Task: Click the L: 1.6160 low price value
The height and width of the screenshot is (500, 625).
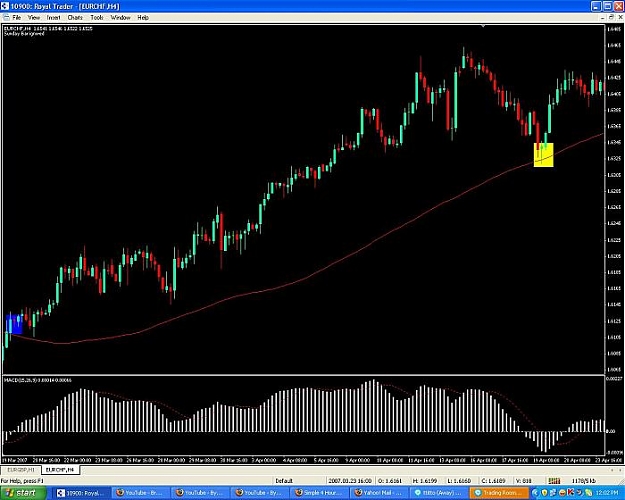Action: [460, 481]
